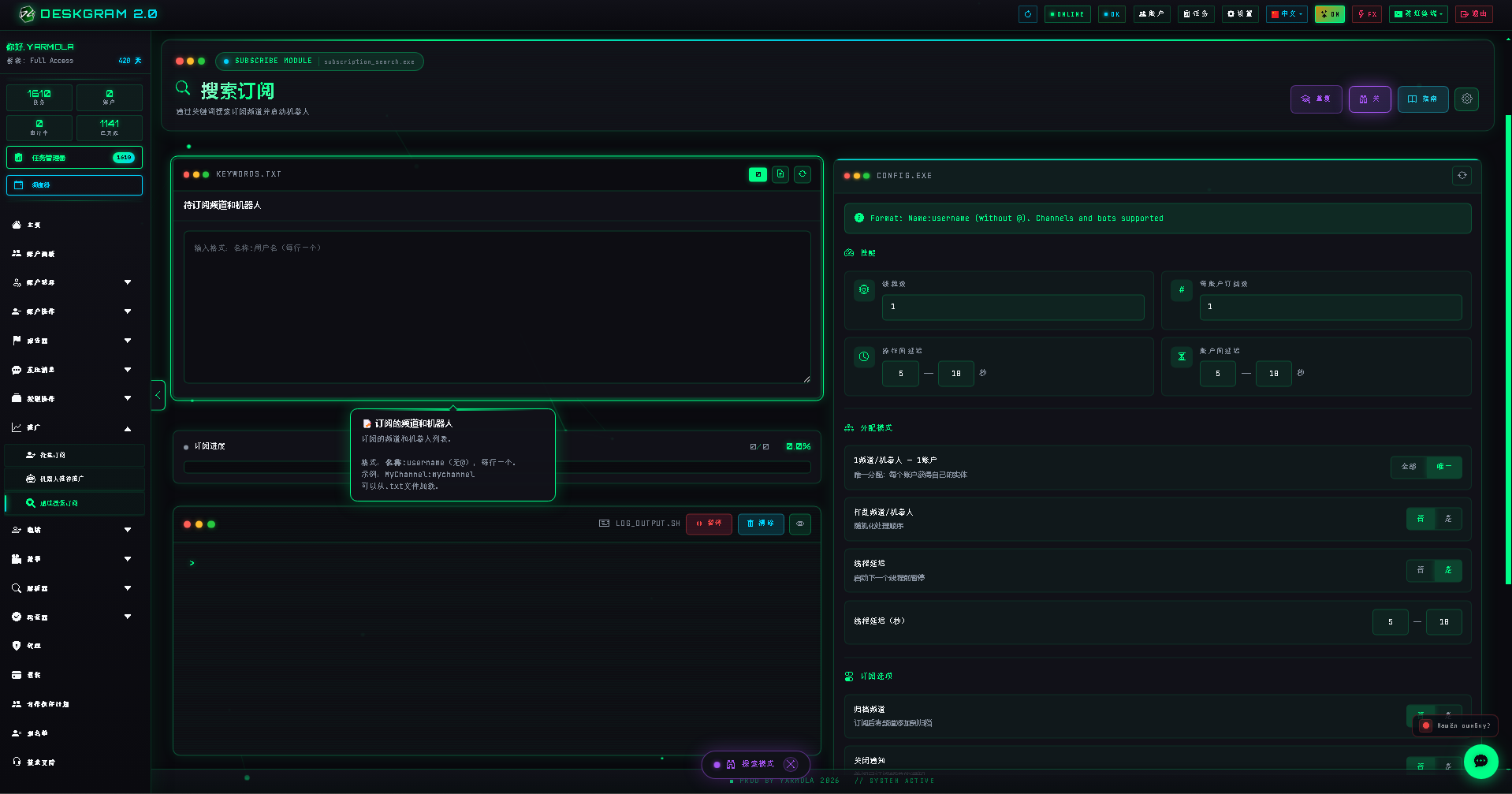Screen dimensions: 1512x794
Task: Click the keywords textarea for channels and bots
Action: (x=497, y=308)
